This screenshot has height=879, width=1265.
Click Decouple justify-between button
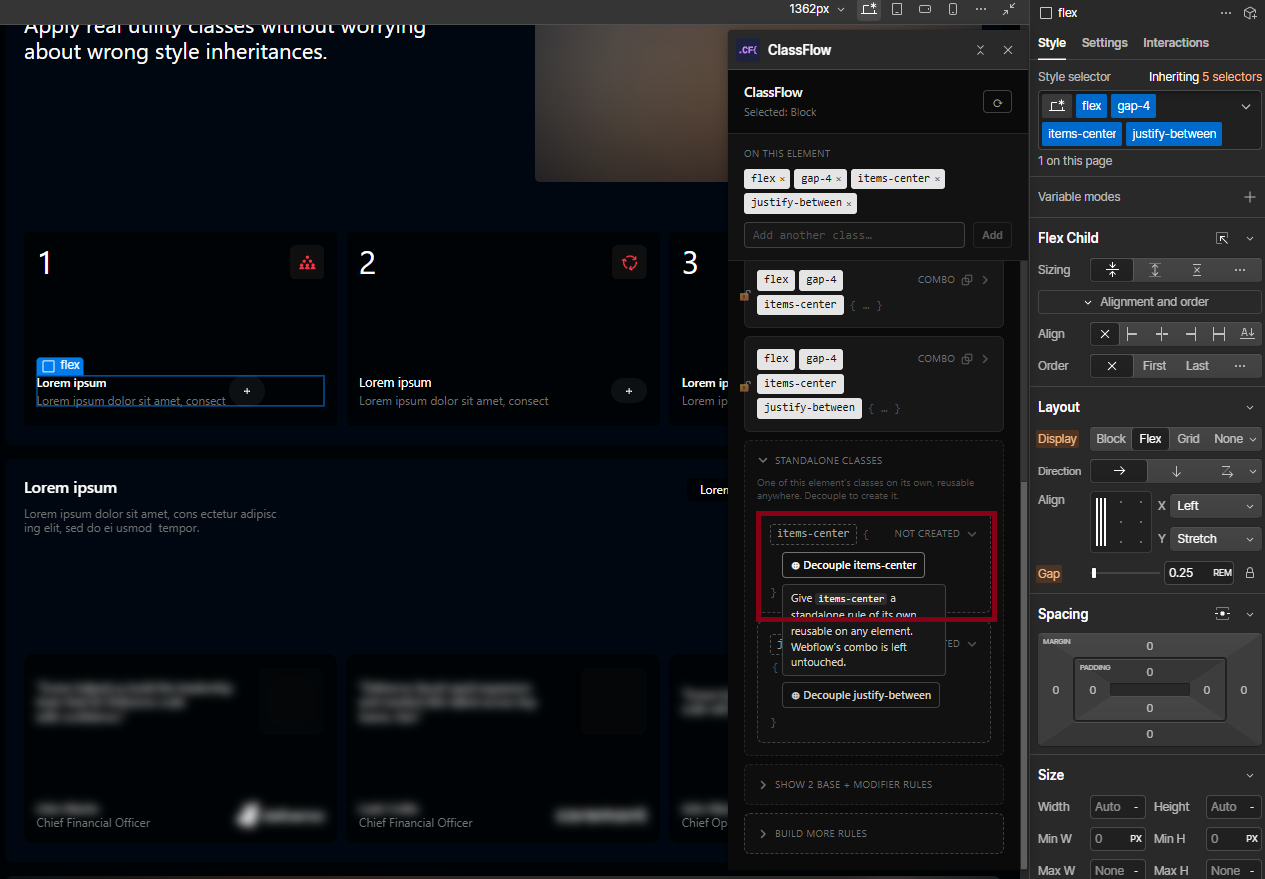[861, 695]
